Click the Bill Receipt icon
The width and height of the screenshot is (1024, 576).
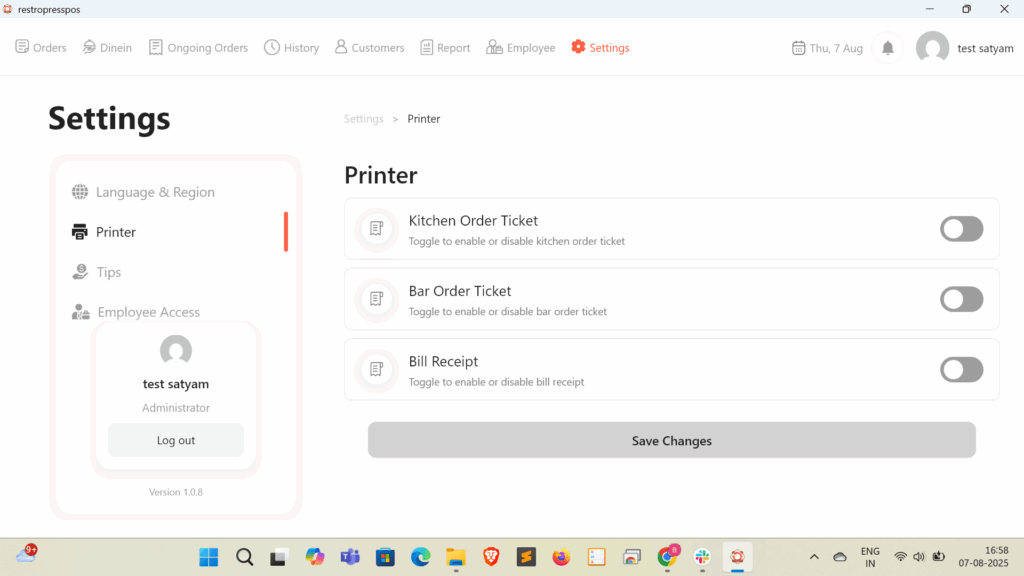pyautogui.click(x=377, y=369)
